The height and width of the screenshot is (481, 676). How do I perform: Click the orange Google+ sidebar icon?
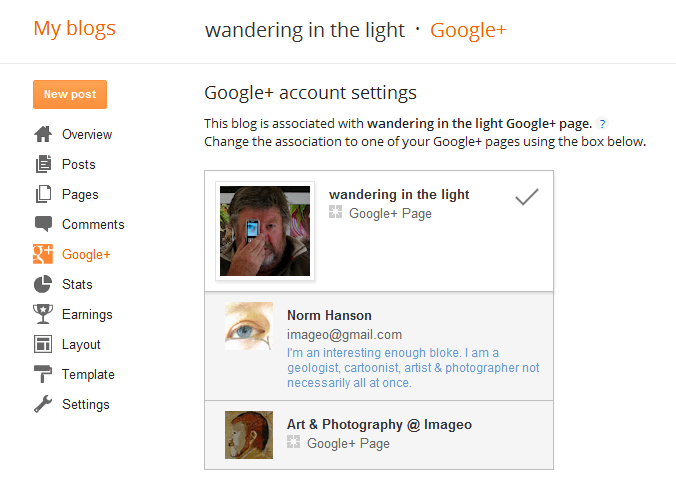[x=43, y=254]
